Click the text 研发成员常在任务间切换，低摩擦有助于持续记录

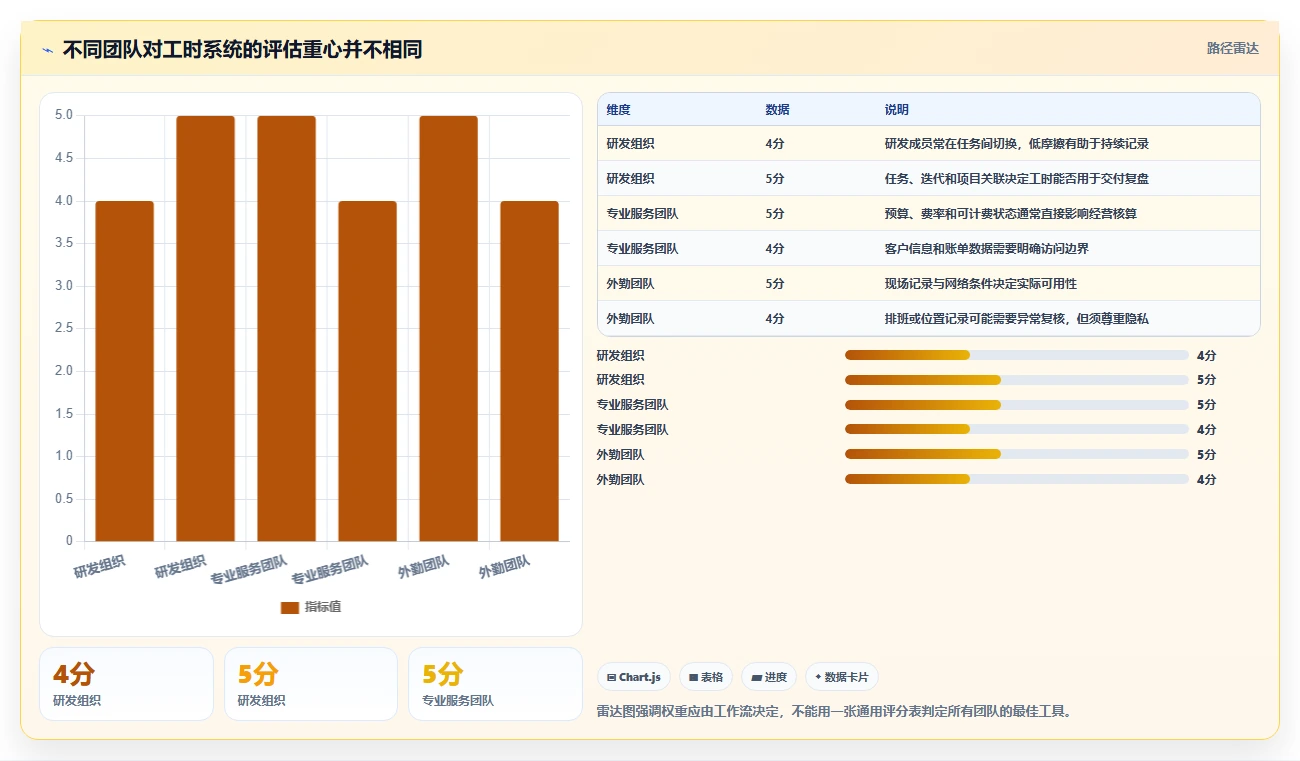tap(1017, 144)
